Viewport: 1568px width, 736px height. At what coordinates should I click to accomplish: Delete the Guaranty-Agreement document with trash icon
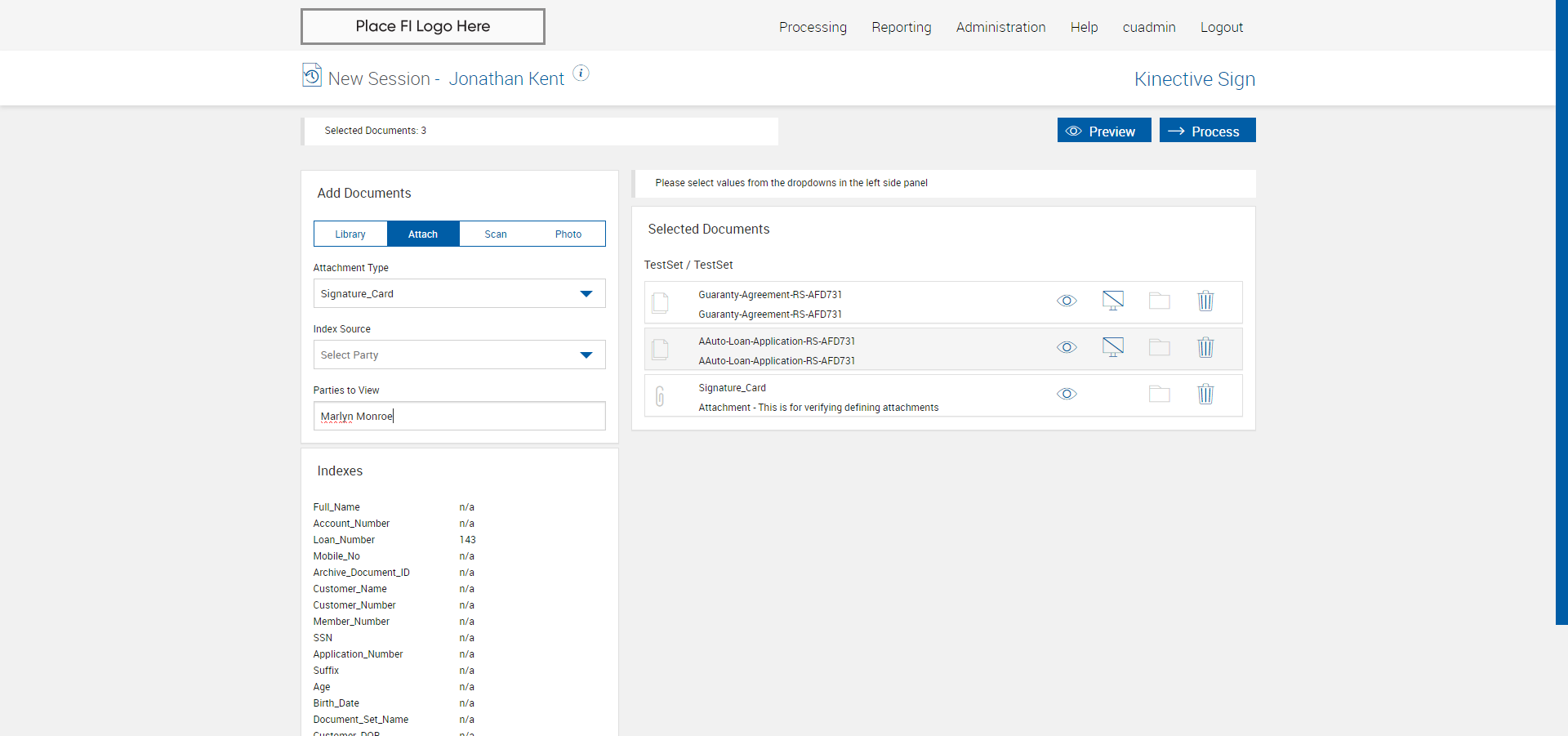pyautogui.click(x=1205, y=301)
